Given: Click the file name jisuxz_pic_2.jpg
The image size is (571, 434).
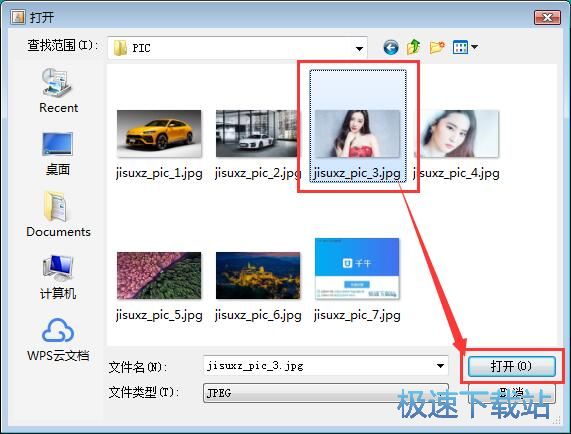Looking at the screenshot, I should click(258, 173).
